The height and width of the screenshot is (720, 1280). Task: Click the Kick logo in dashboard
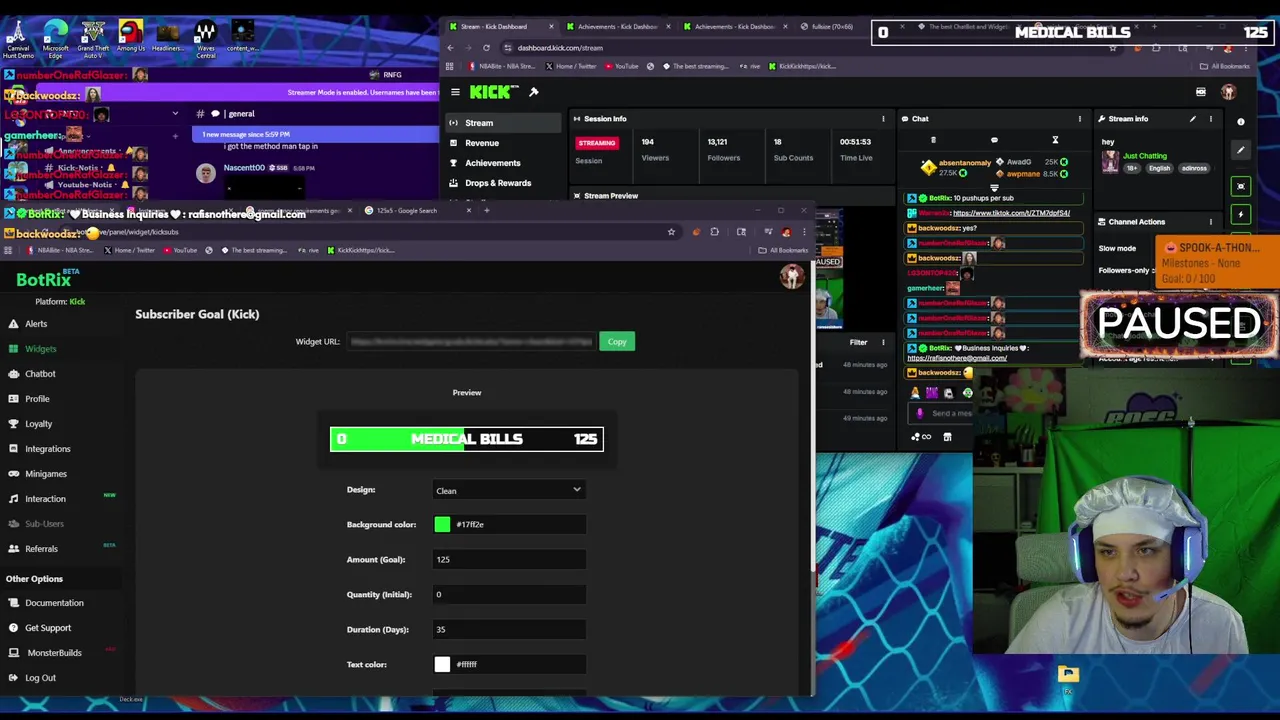[x=495, y=92]
